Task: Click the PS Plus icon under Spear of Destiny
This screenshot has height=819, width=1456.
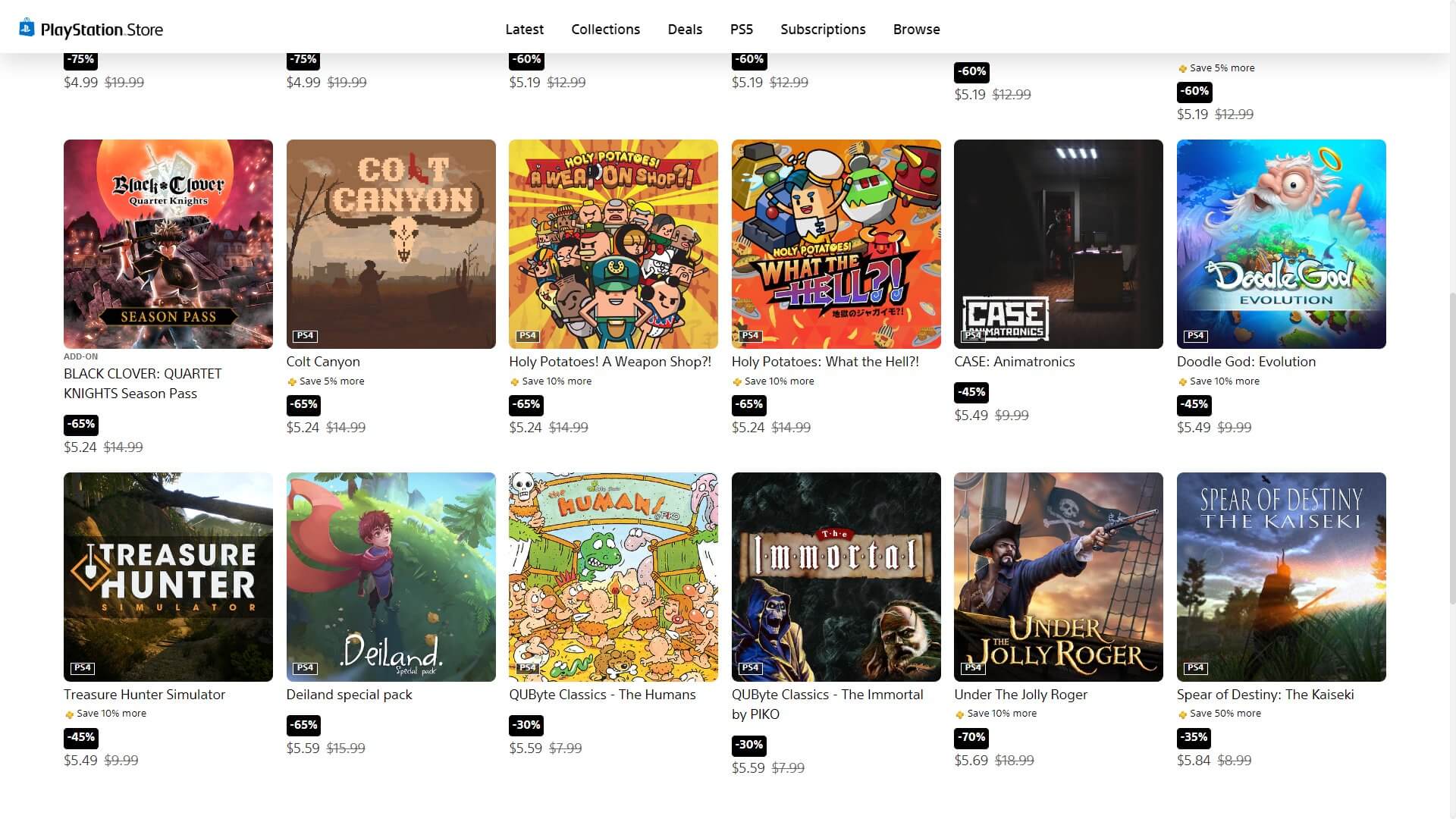Action: coord(1181,714)
